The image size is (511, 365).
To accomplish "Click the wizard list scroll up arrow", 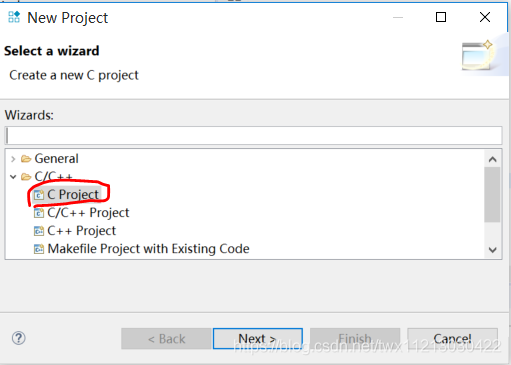I will 492,159.
